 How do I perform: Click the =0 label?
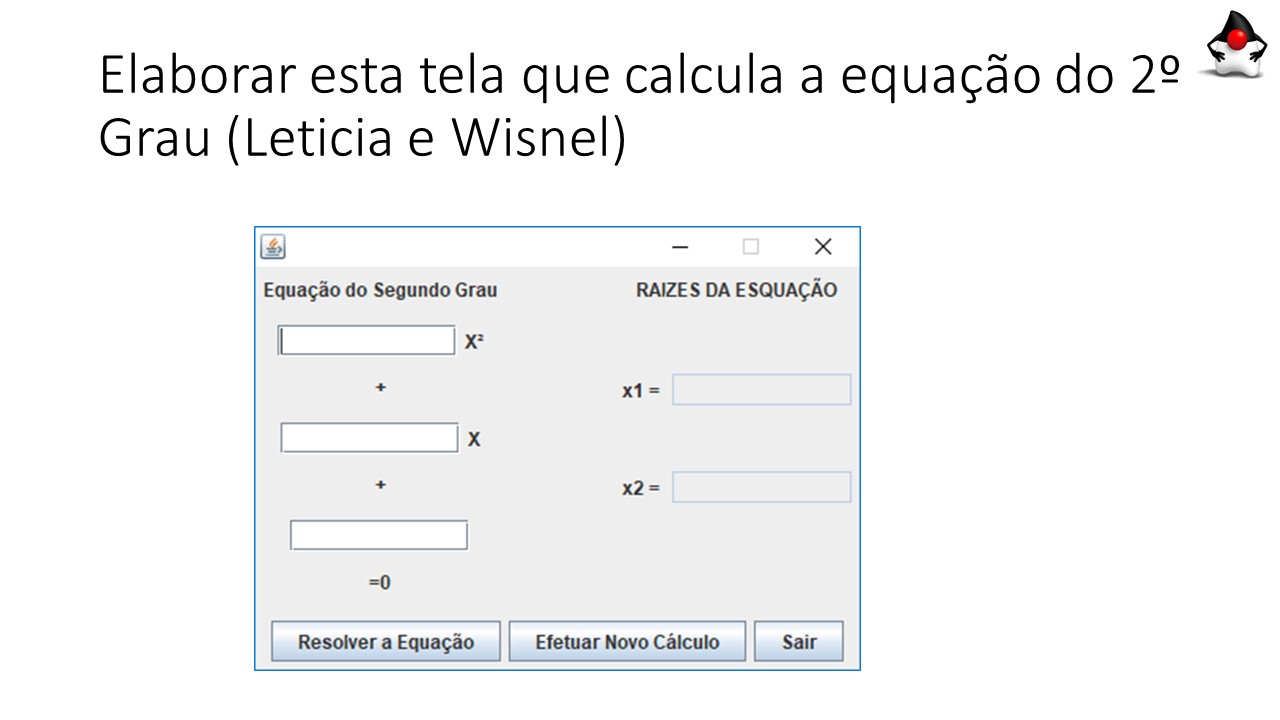380,582
